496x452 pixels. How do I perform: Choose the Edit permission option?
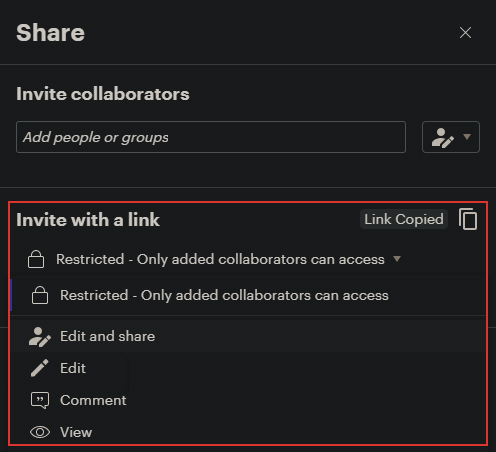click(x=248, y=368)
